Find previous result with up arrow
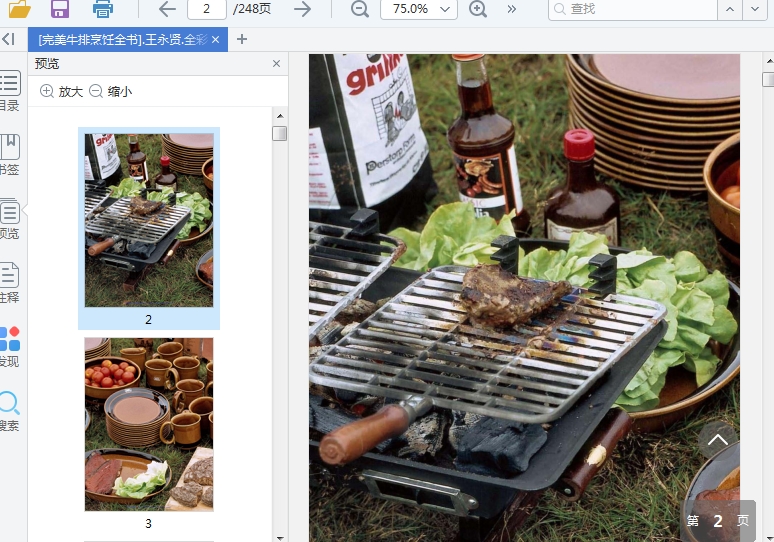The height and width of the screenshot is (542, 774). (x=730, y=9)
